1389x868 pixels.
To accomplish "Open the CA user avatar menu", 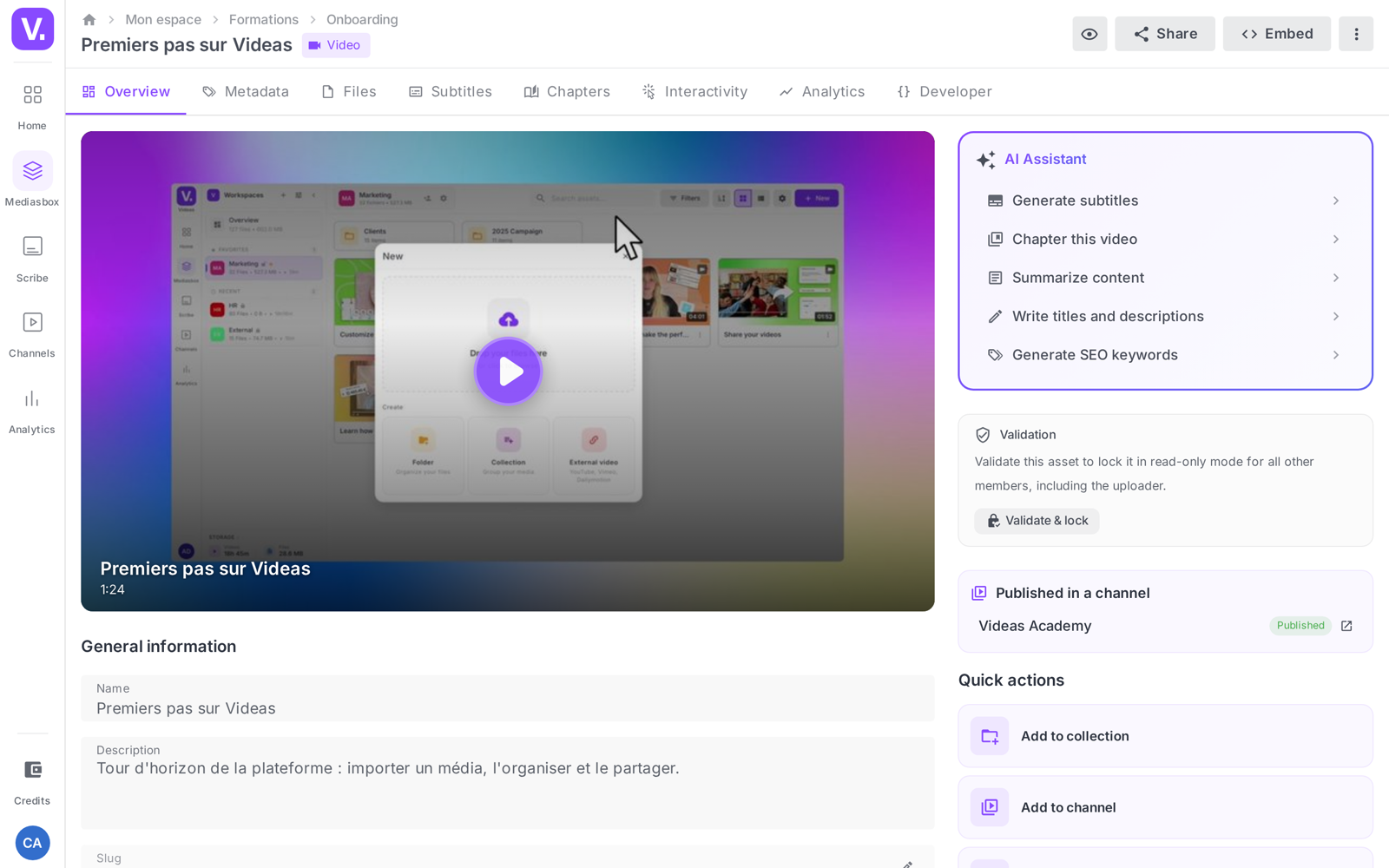I will tap(32, 843).
